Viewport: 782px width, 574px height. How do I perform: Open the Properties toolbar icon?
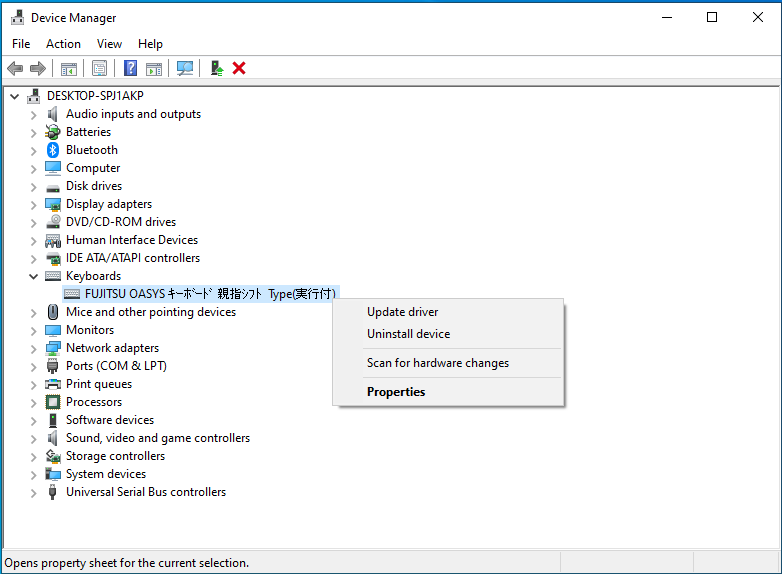coord(99,68)
